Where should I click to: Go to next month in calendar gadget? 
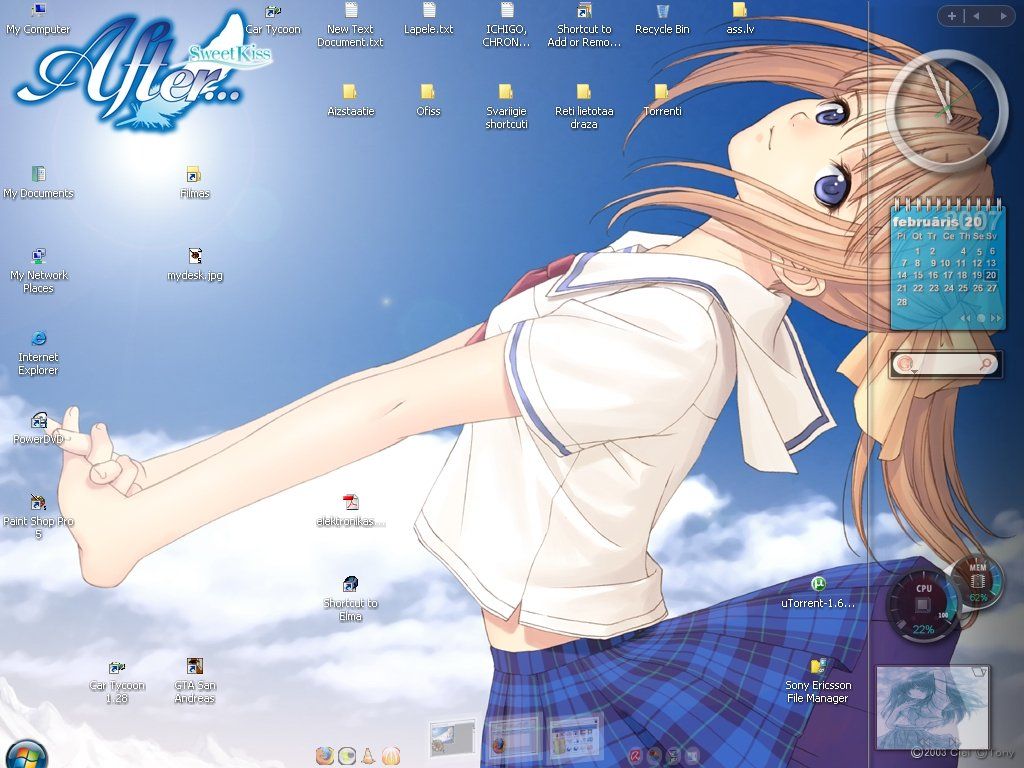(x=996, y=318)
